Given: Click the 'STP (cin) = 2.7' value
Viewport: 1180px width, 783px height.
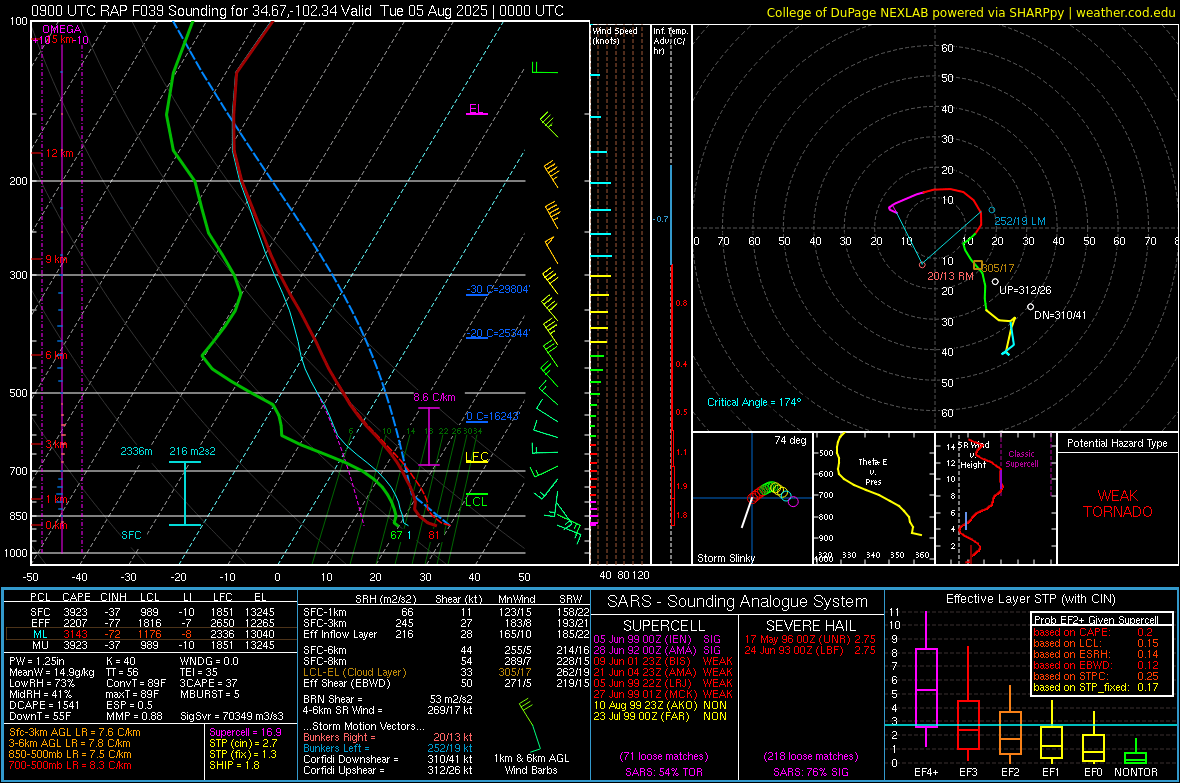Looking at the screenshot, I should pos(243,743).
